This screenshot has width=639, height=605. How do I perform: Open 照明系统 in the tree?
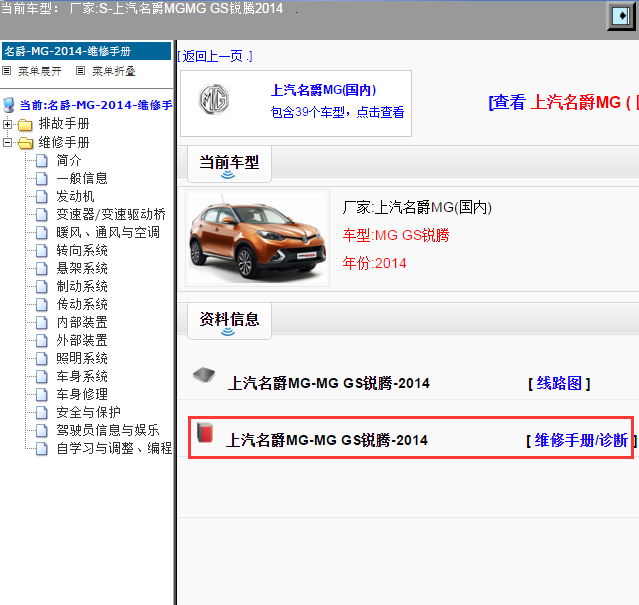click(82, 359)
